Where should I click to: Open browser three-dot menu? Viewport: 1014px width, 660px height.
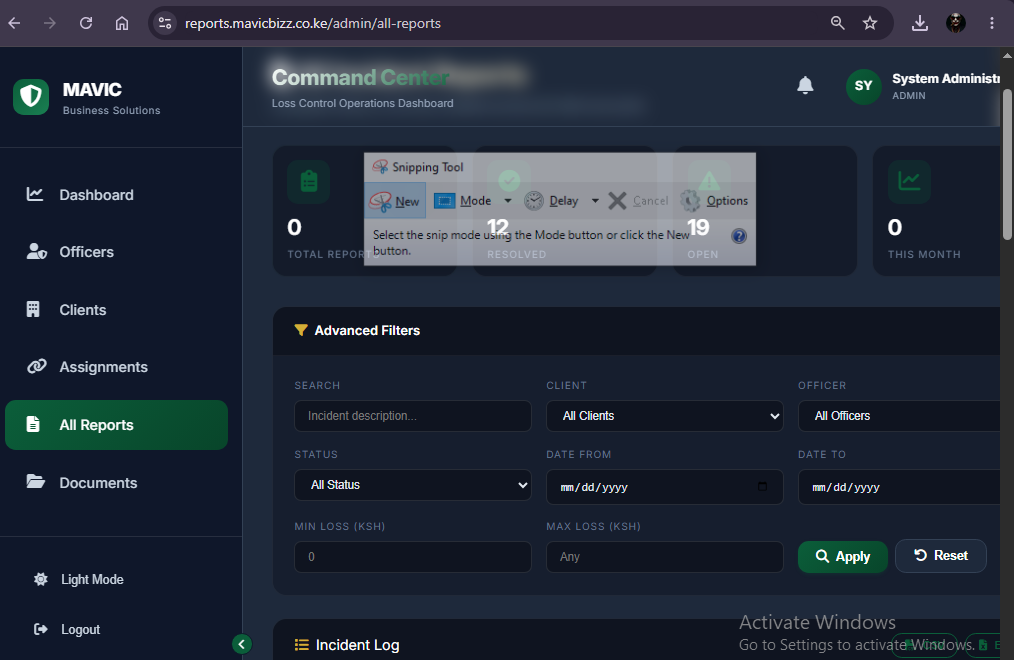[991, 23]
